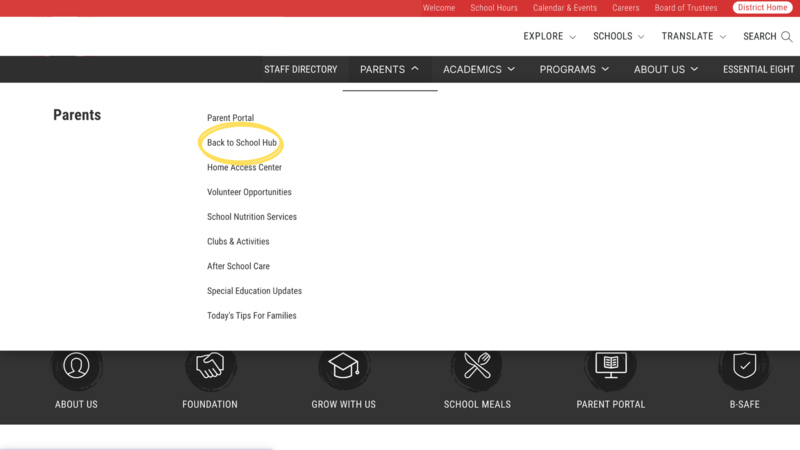
Task: Collapse the Parents menu
Action: 389,70
